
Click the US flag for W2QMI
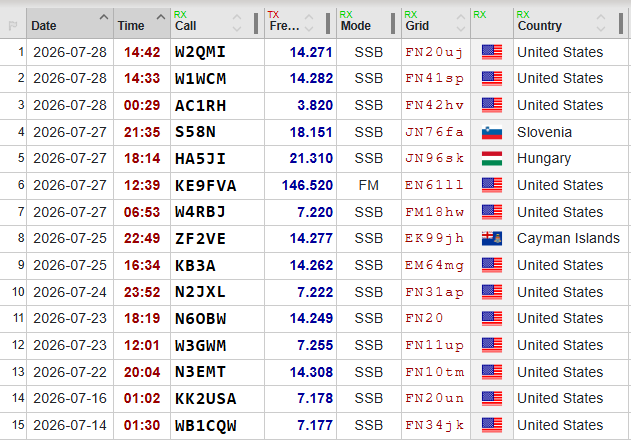[x=492, y=52]
